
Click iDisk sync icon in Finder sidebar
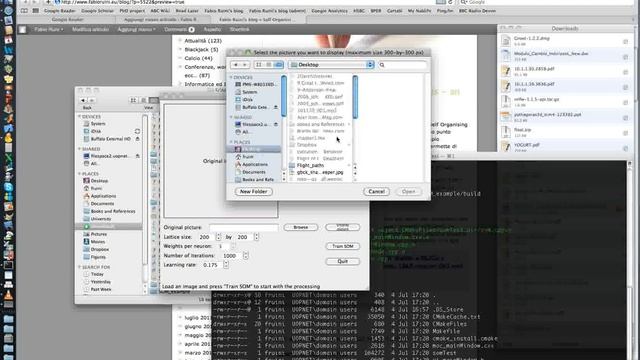coord(137,131)
